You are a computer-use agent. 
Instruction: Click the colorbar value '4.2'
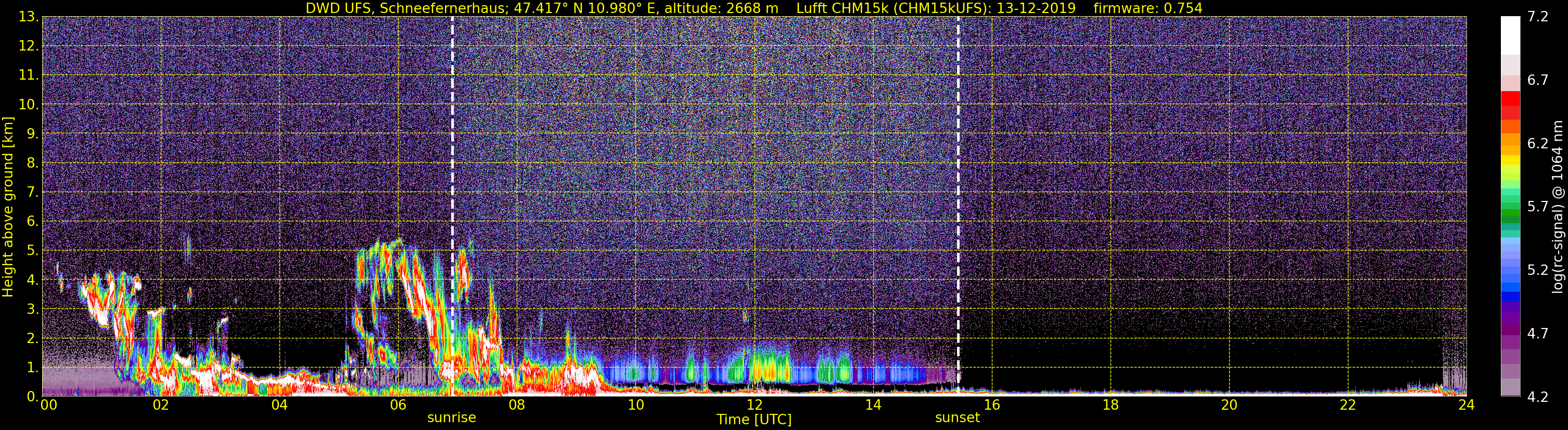(1538, 397)
